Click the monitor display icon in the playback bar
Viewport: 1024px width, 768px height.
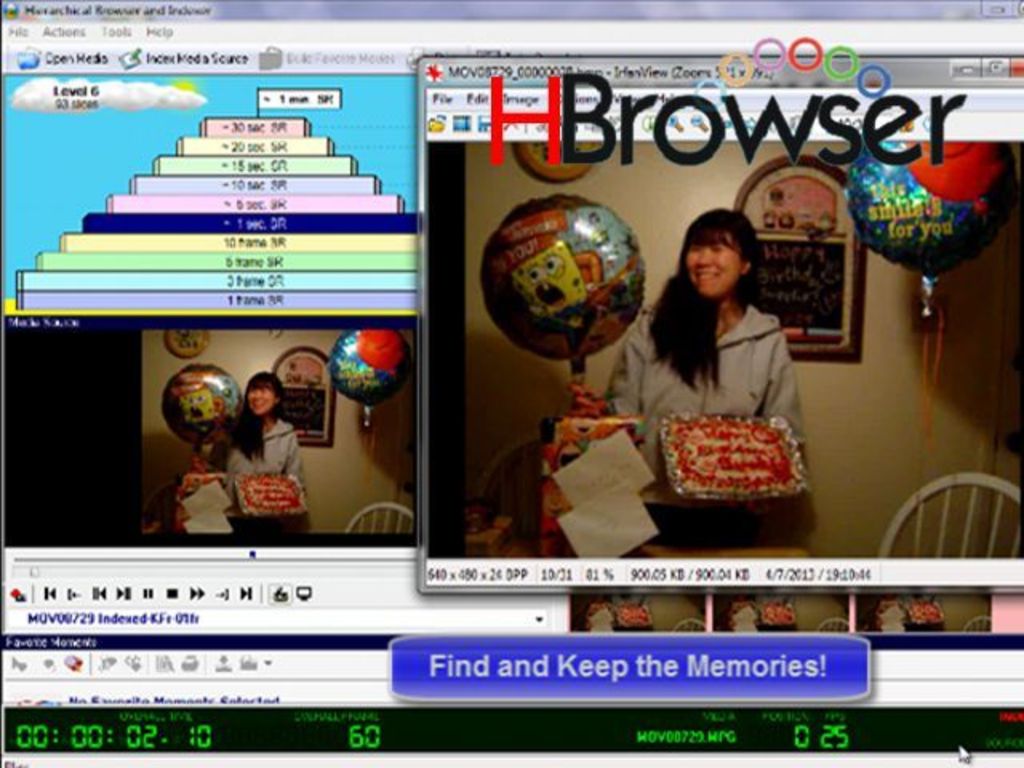pyautogui.click(x=304, y=594)
